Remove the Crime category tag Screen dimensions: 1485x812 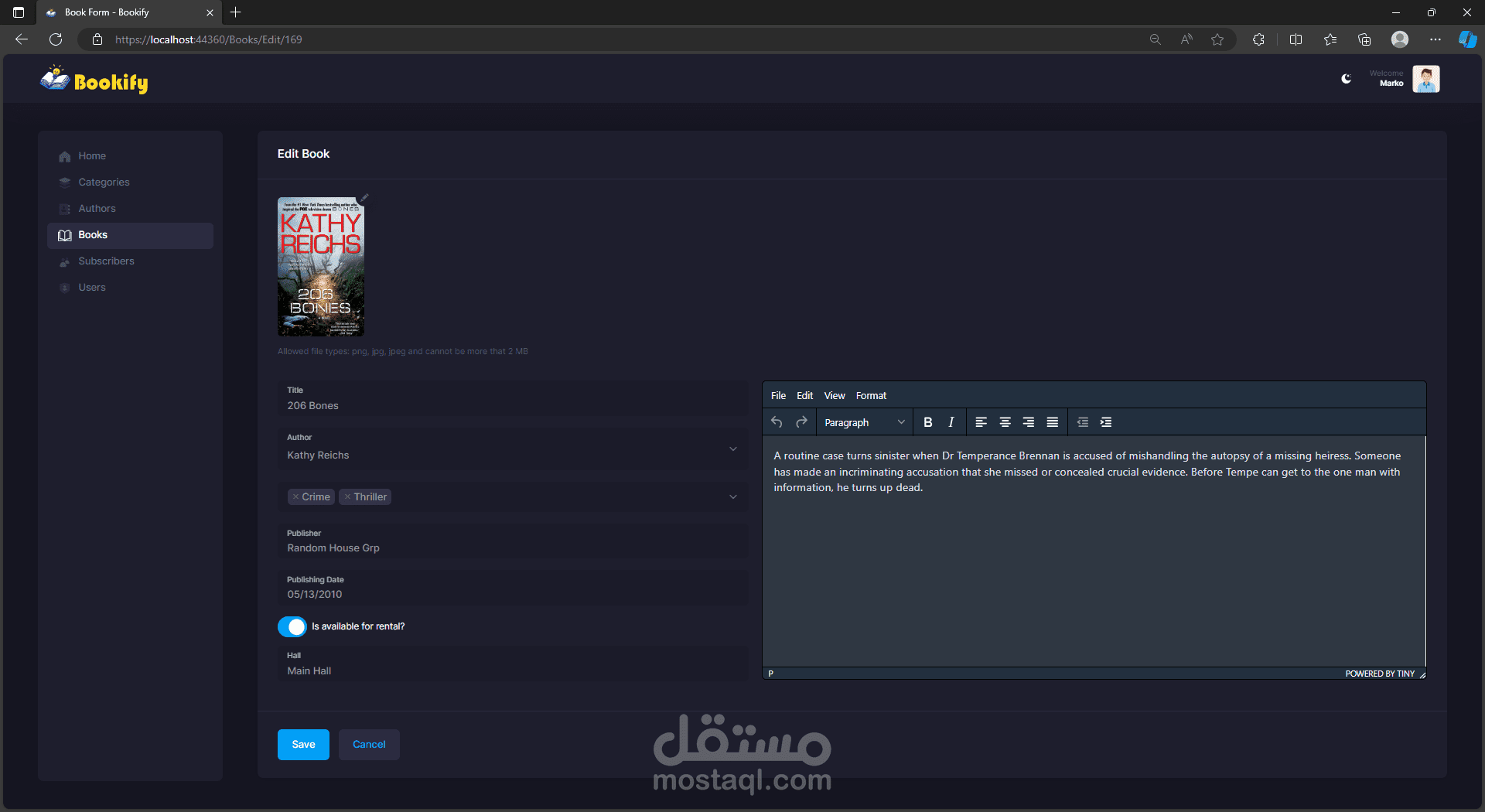[x=295, y=497]
